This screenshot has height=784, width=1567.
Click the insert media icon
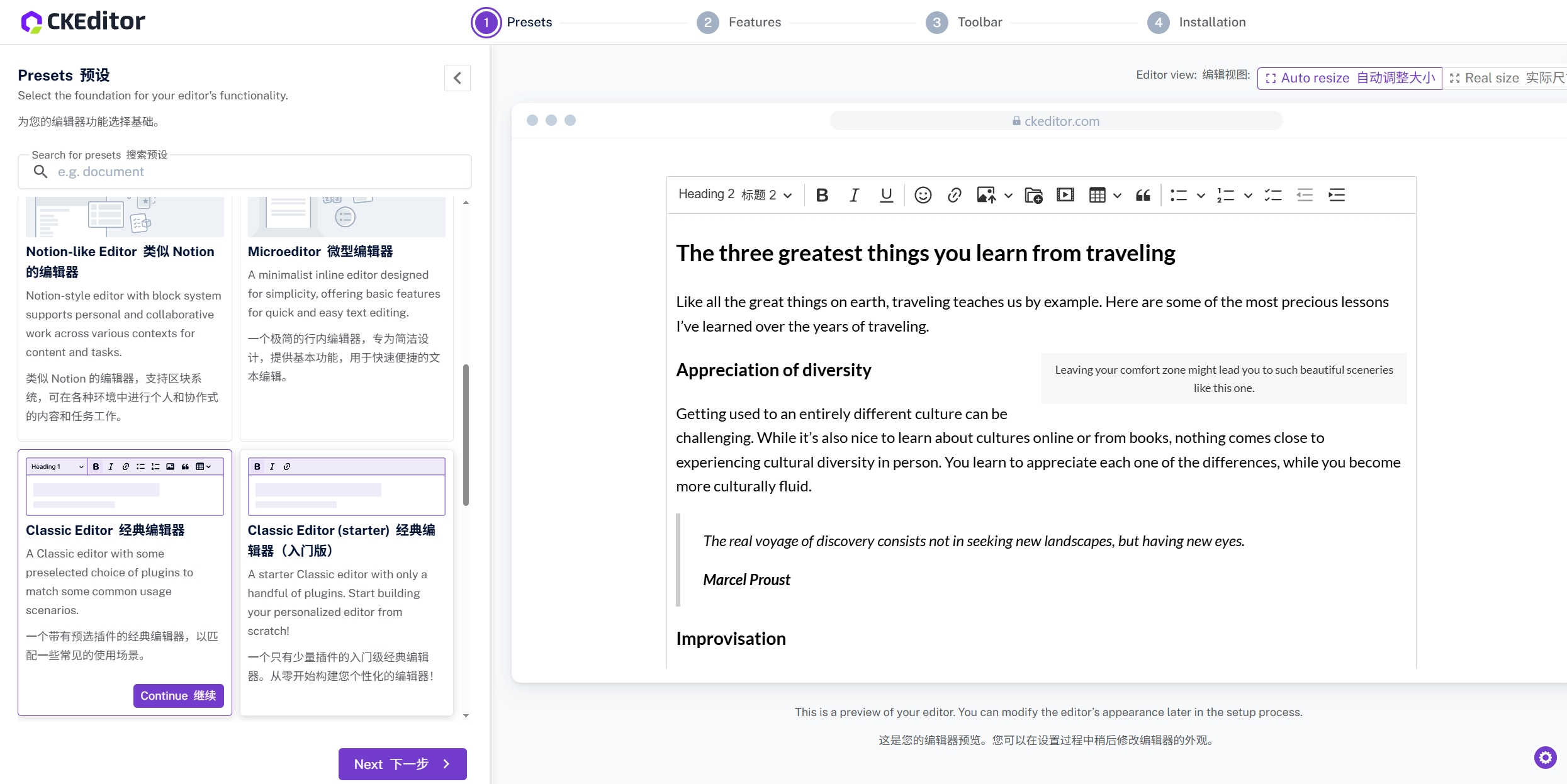(x=1065, y=195)
